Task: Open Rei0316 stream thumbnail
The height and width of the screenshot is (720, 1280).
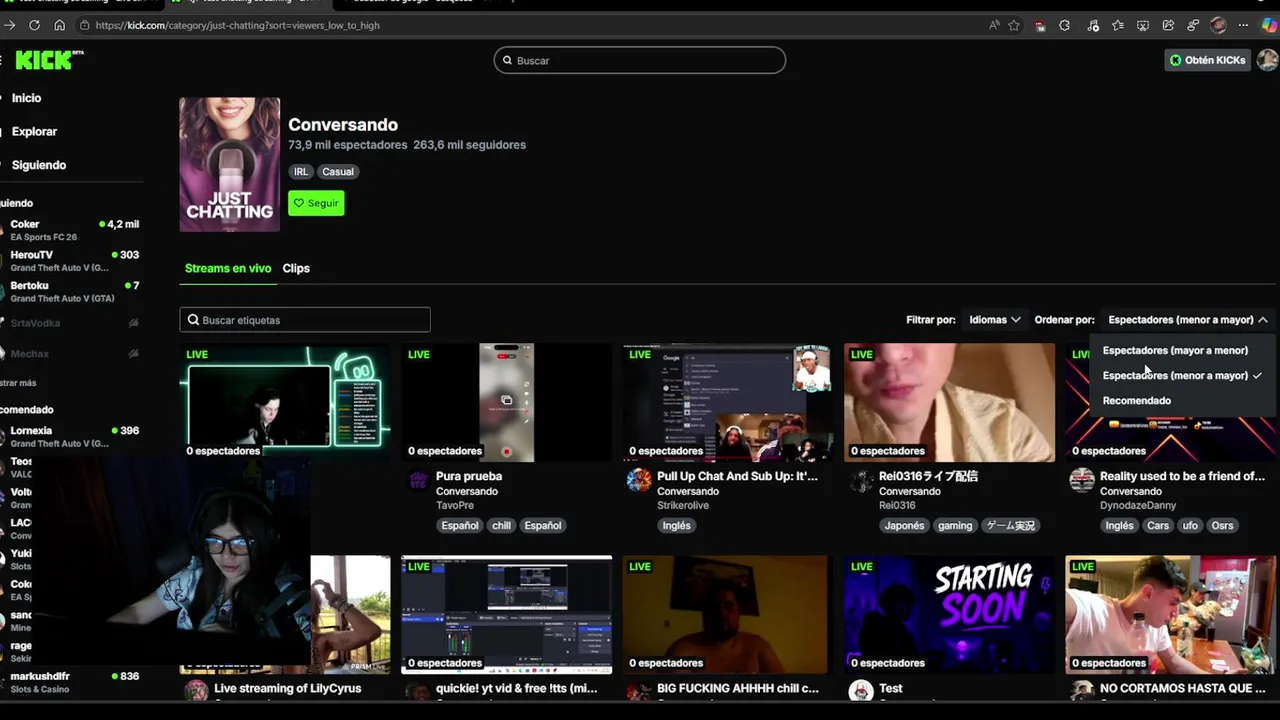Action: coord(949,403)
